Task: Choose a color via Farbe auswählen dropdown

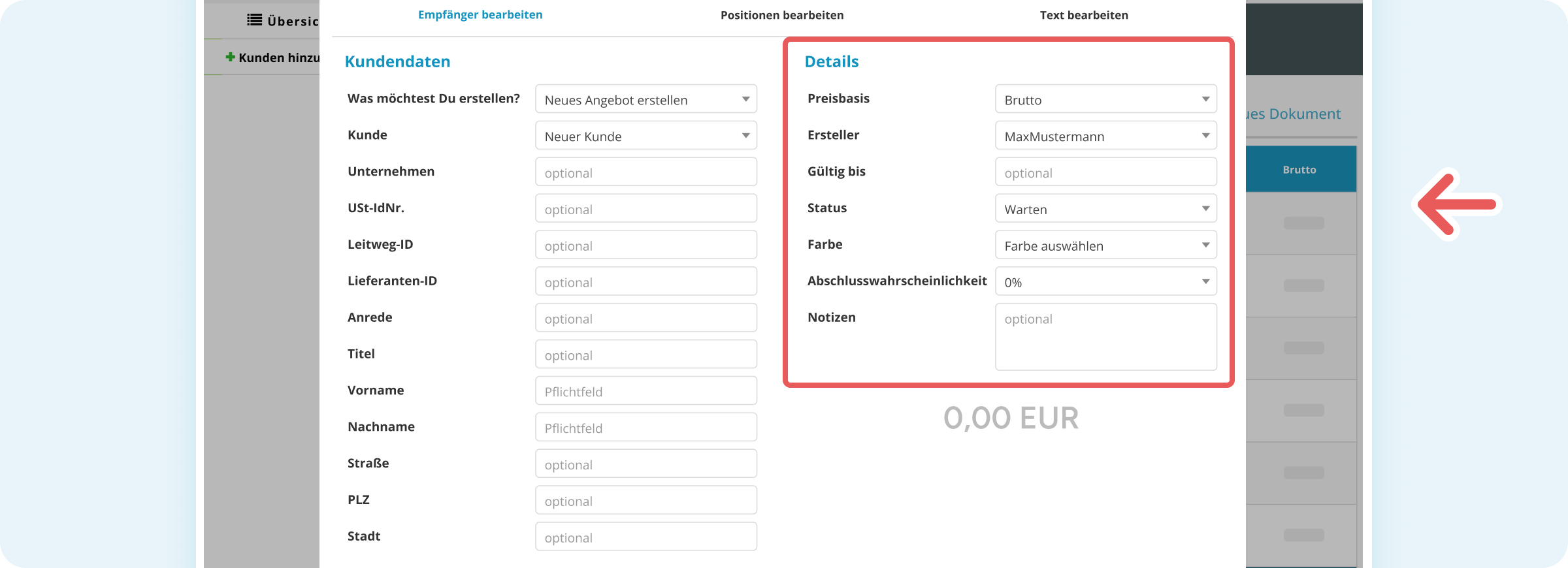Action: pos(1105,245)
